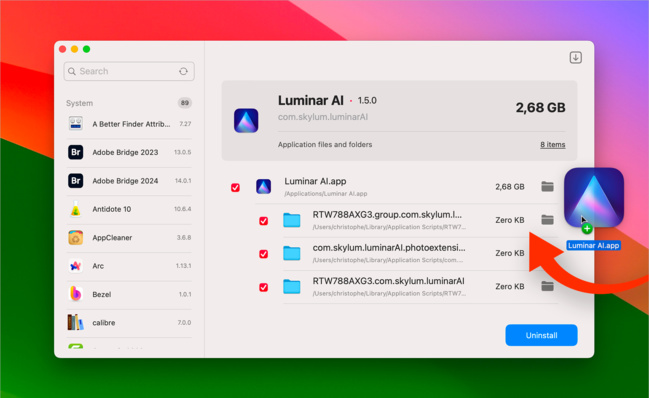Click Bezel name text in sidebar

102,294
